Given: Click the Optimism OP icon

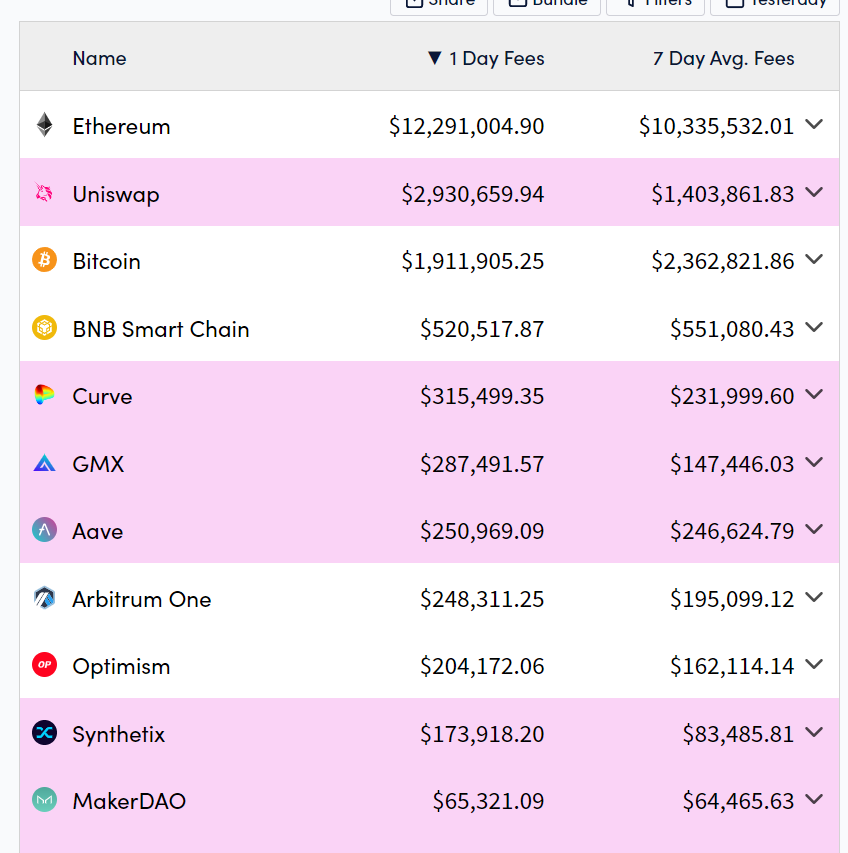Looking at the screenshot, I should (45, 665).
